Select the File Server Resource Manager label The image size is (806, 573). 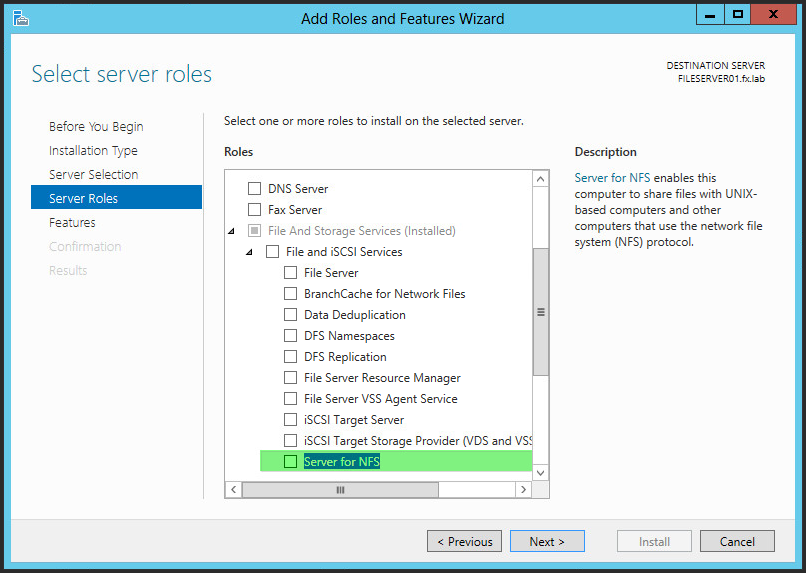coord(382,378)
